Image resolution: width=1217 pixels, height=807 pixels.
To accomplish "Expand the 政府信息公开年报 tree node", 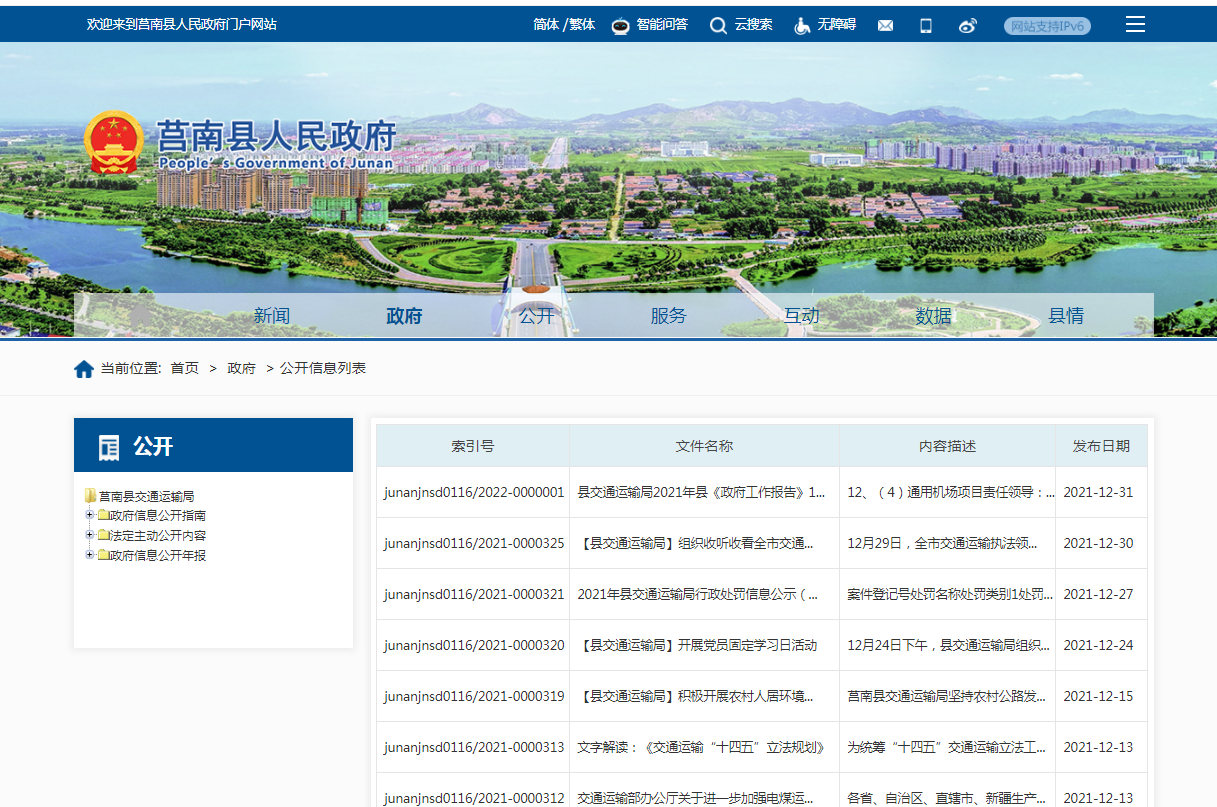I will point(90,555).
